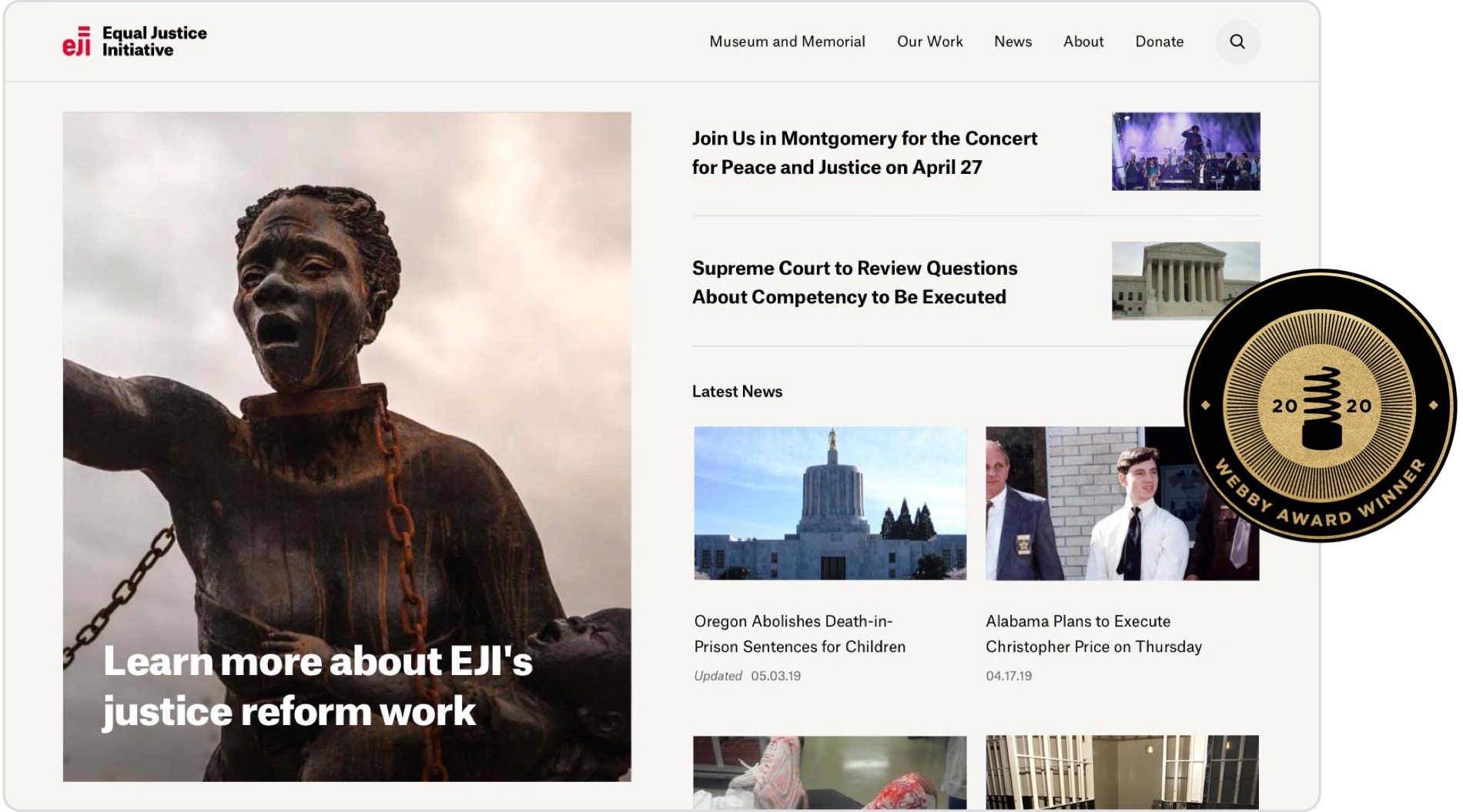Click the pink sneaker photo thumbnail
The width and height of the screenshot is (1463, 812).
coord(829,771)
